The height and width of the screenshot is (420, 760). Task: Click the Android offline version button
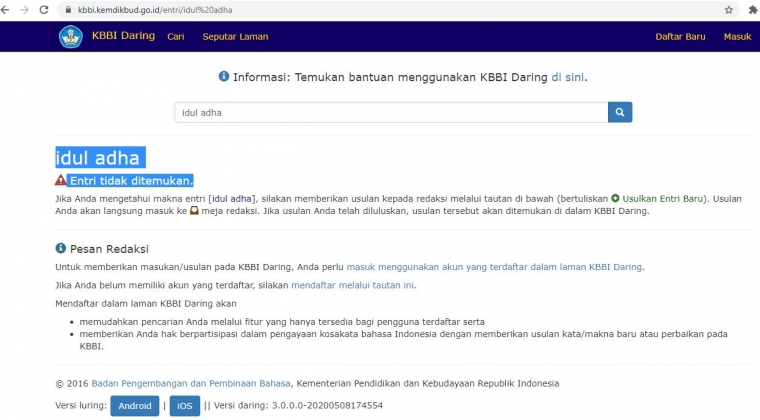(135, 406)
